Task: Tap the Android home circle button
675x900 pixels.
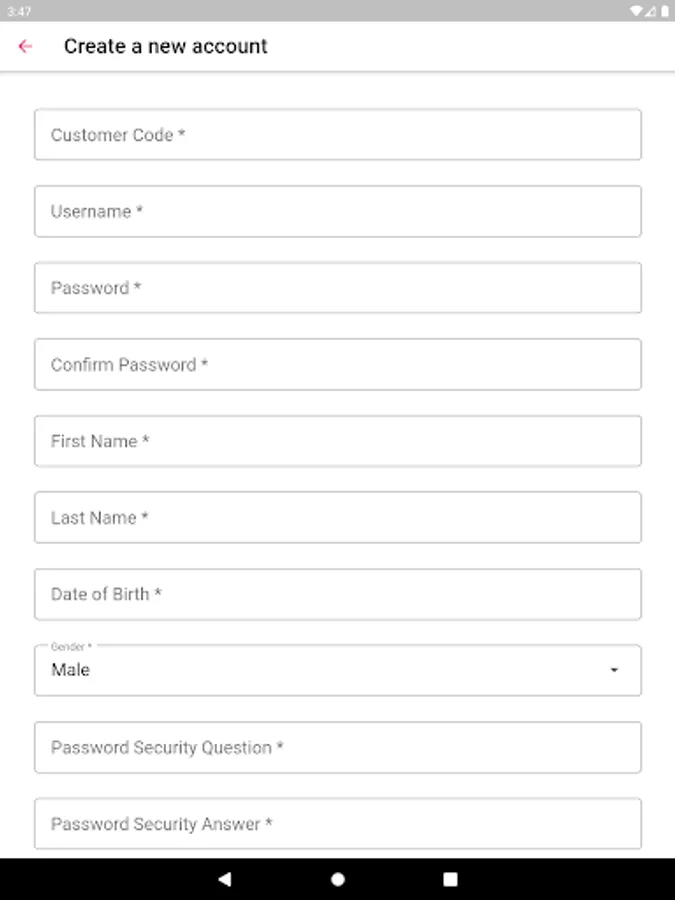Action: [x=338, y=879]
